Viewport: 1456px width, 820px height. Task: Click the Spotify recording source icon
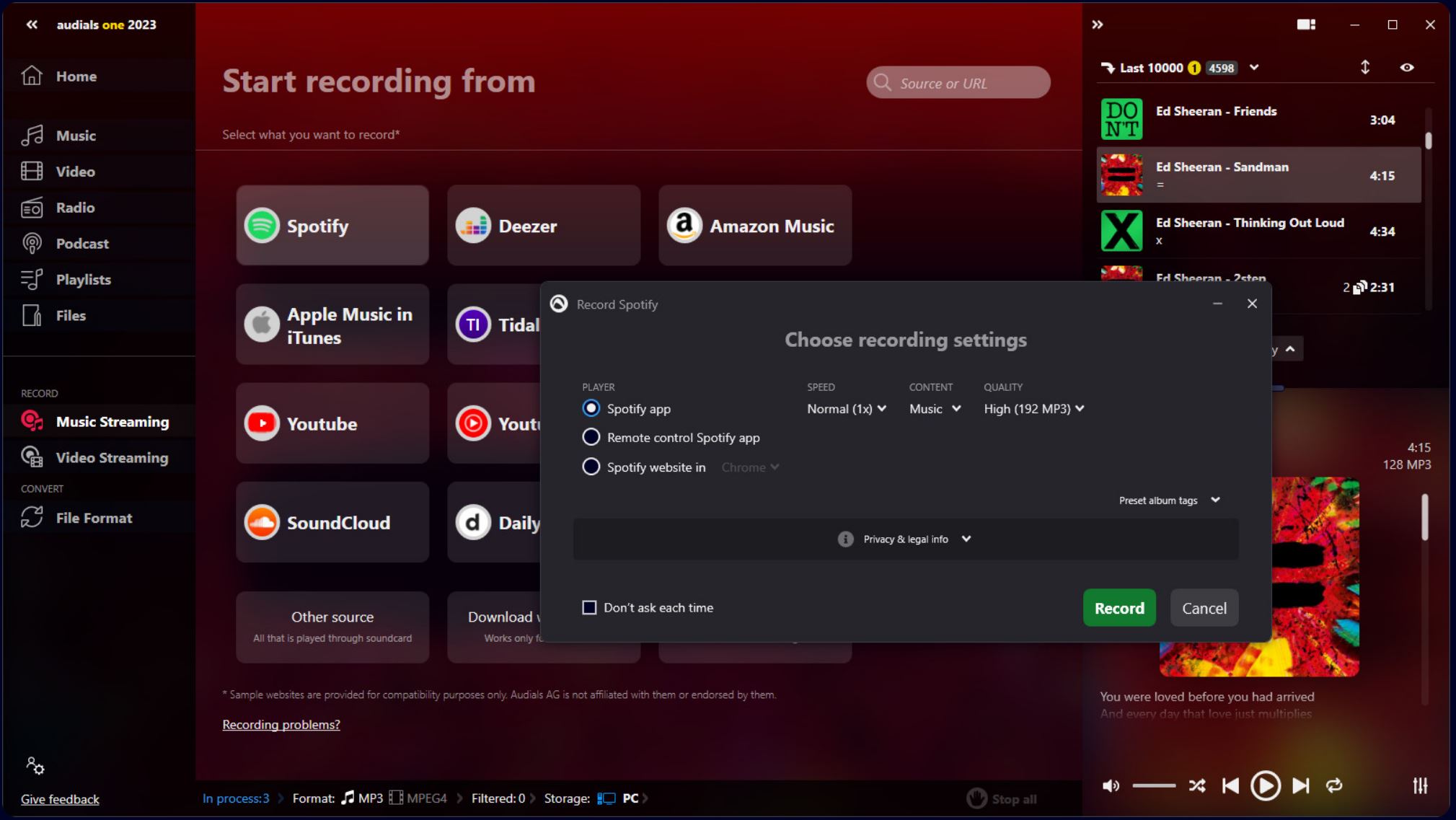tap(263, 225)
